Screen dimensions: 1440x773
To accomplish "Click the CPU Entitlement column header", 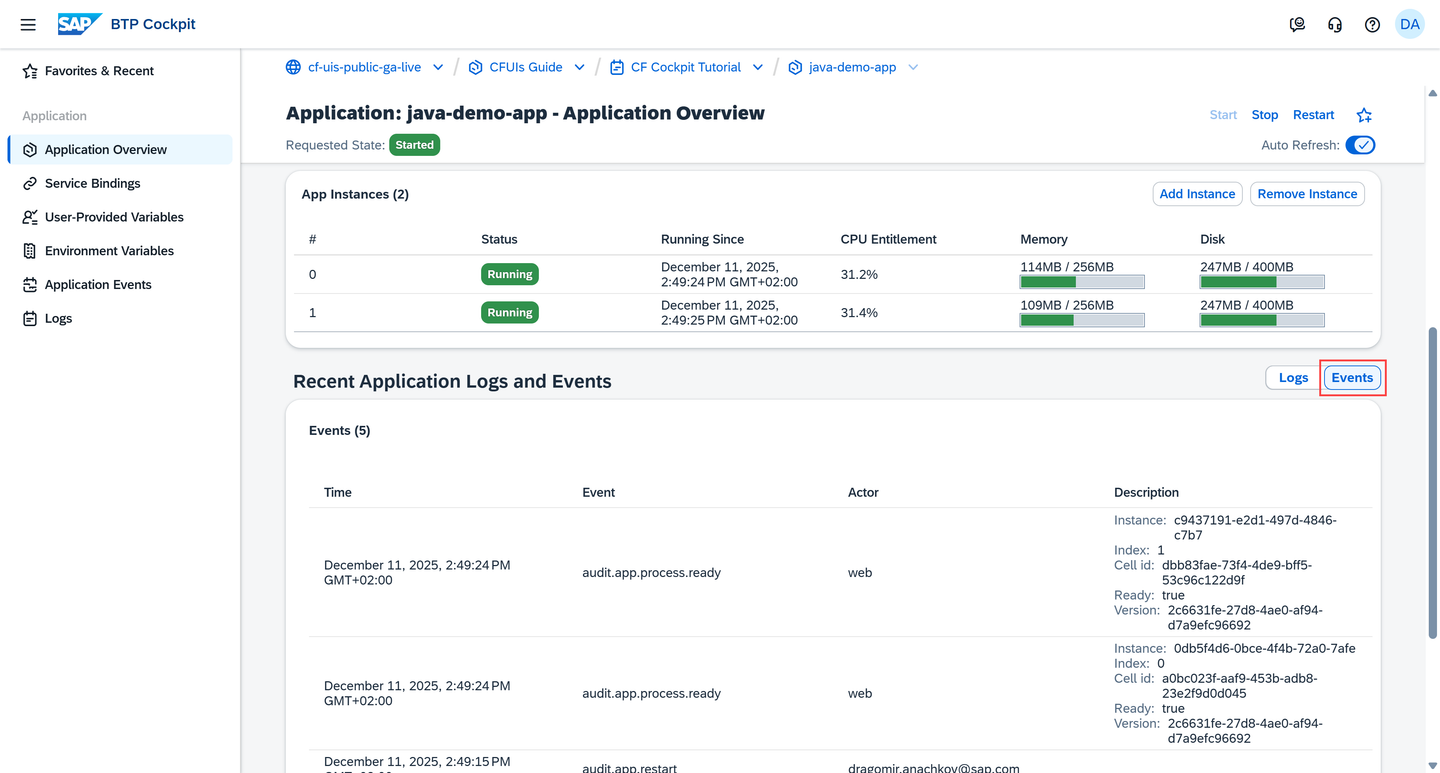I will click(x=889, y=239).
